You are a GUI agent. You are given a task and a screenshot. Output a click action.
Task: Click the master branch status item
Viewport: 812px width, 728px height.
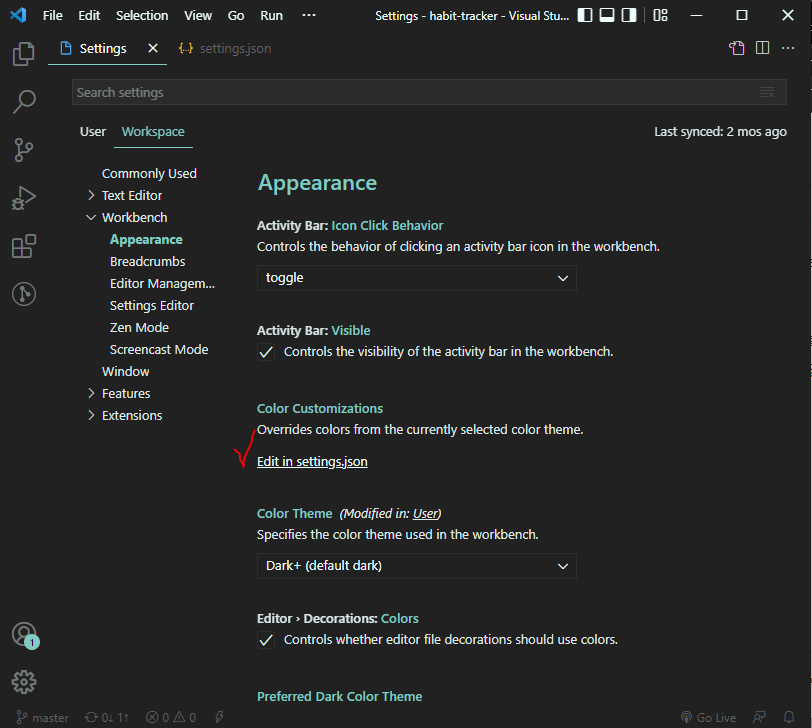pos(42,718)
